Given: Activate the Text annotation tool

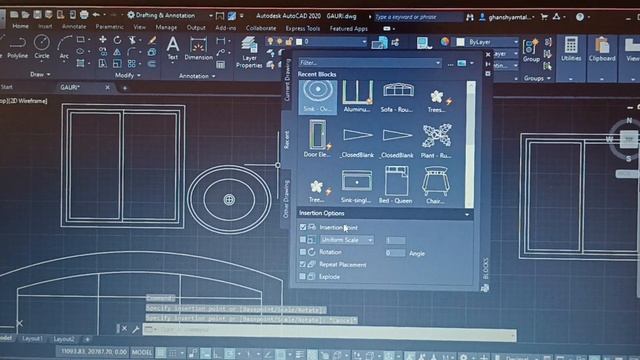Looking at the screenshot, I should point(173,48).
